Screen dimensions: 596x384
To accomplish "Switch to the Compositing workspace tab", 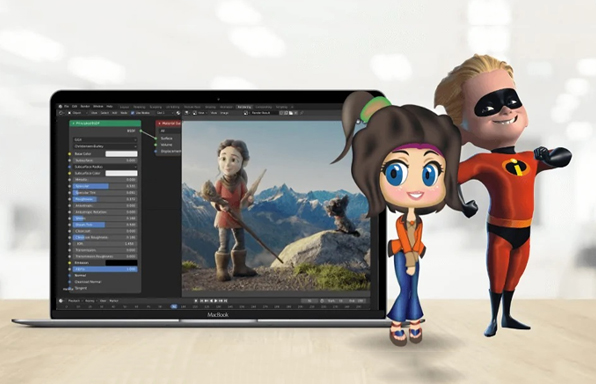I will pyautogui.click(x=263, y=107).
